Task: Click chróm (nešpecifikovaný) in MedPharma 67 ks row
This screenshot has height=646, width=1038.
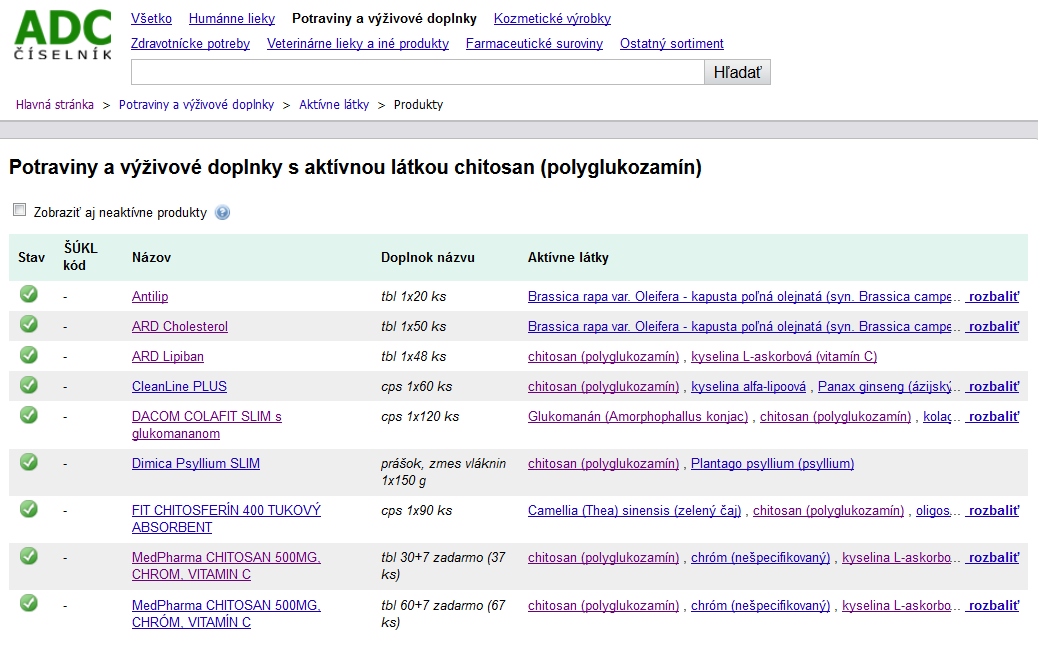Action: (761, 605)
